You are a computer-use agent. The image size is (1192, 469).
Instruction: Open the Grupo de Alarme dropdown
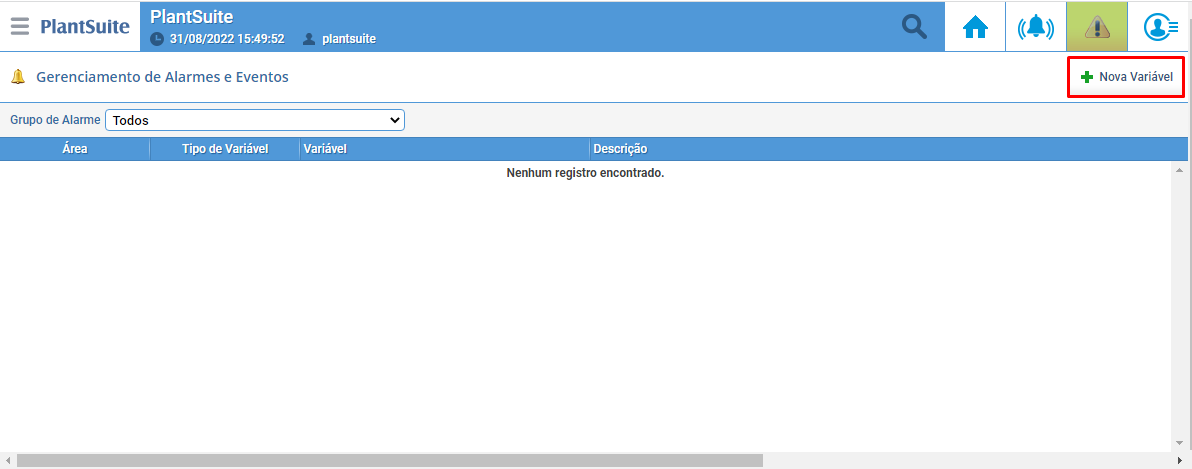[255, 120]
